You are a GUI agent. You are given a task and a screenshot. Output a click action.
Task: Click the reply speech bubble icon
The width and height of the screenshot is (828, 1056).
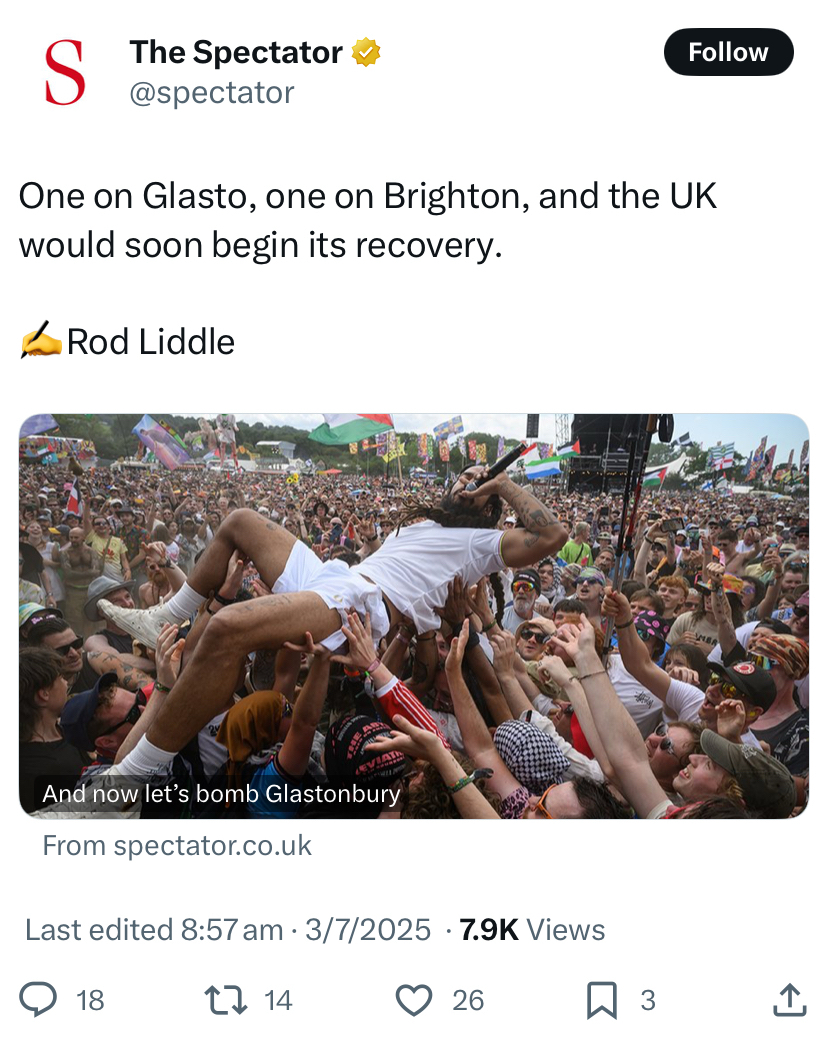tap(39, 999)
